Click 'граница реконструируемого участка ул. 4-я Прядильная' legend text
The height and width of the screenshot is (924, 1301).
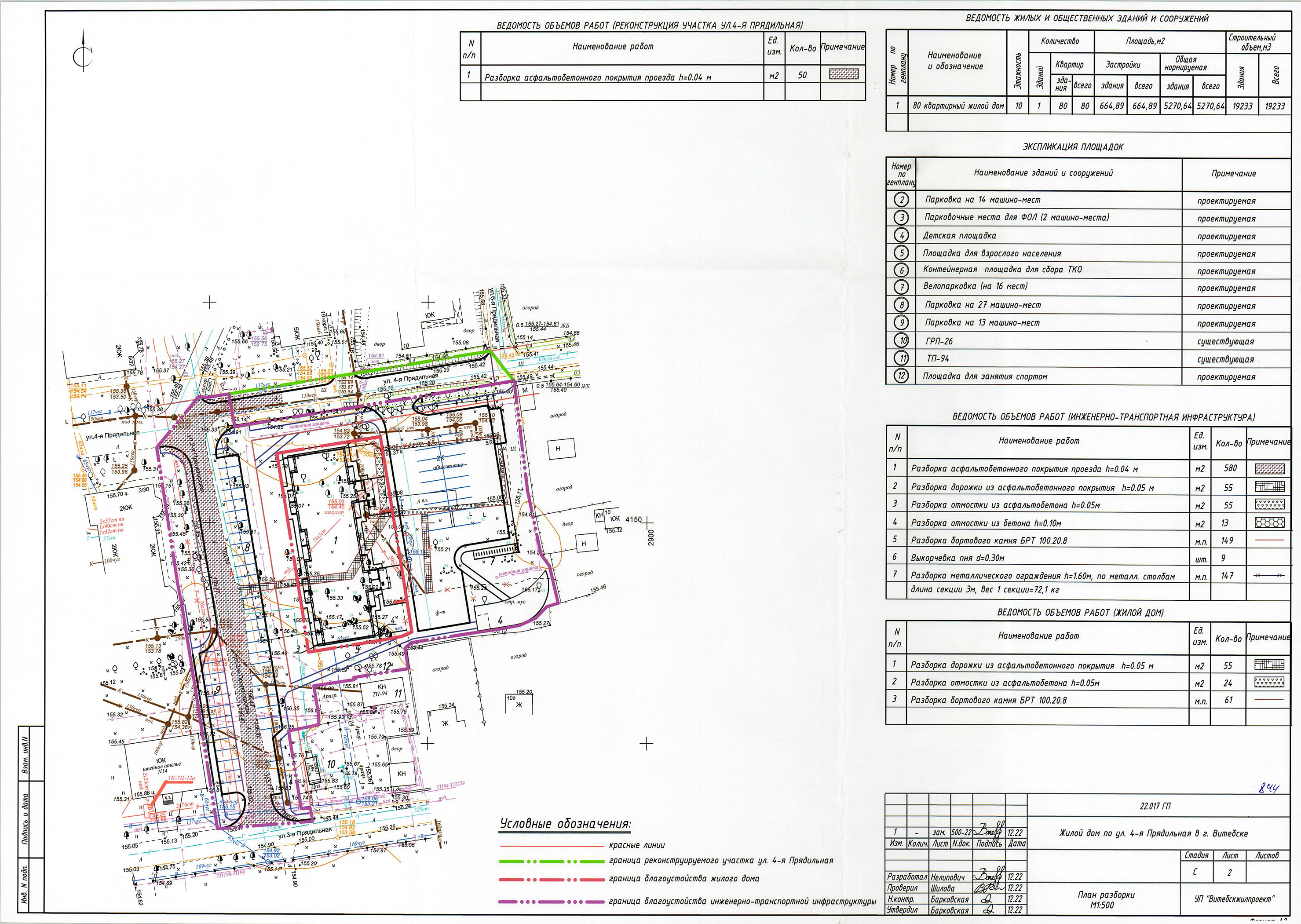pyautogui.click(x=721, y=861)
